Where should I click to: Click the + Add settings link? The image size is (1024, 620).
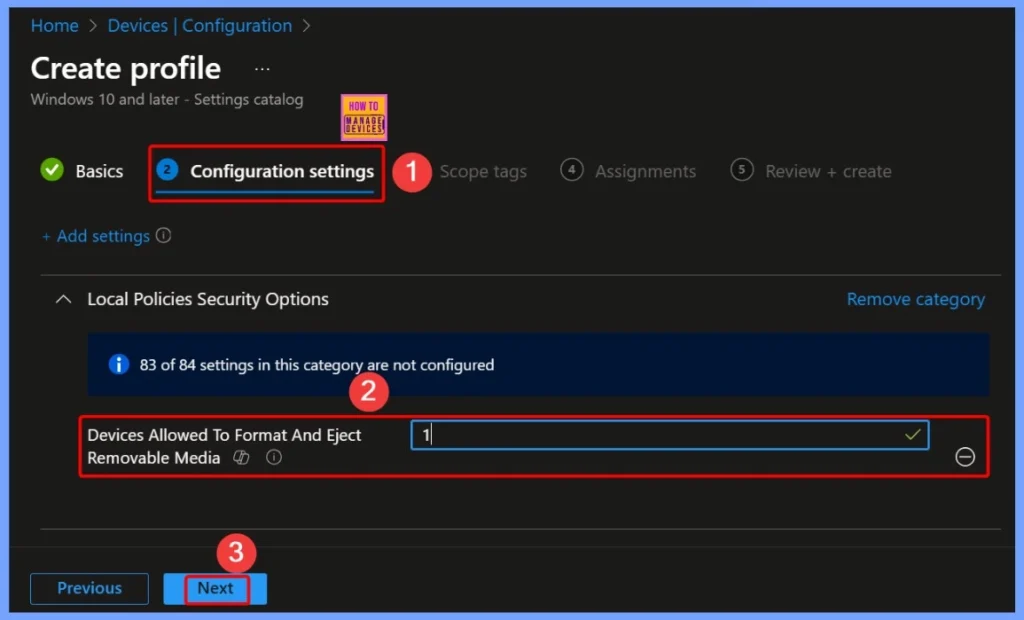(x=95, y=236)
